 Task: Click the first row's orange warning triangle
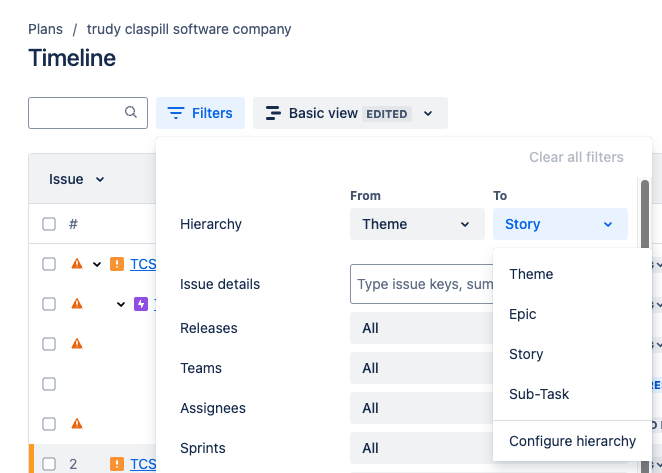pos(77,264)
